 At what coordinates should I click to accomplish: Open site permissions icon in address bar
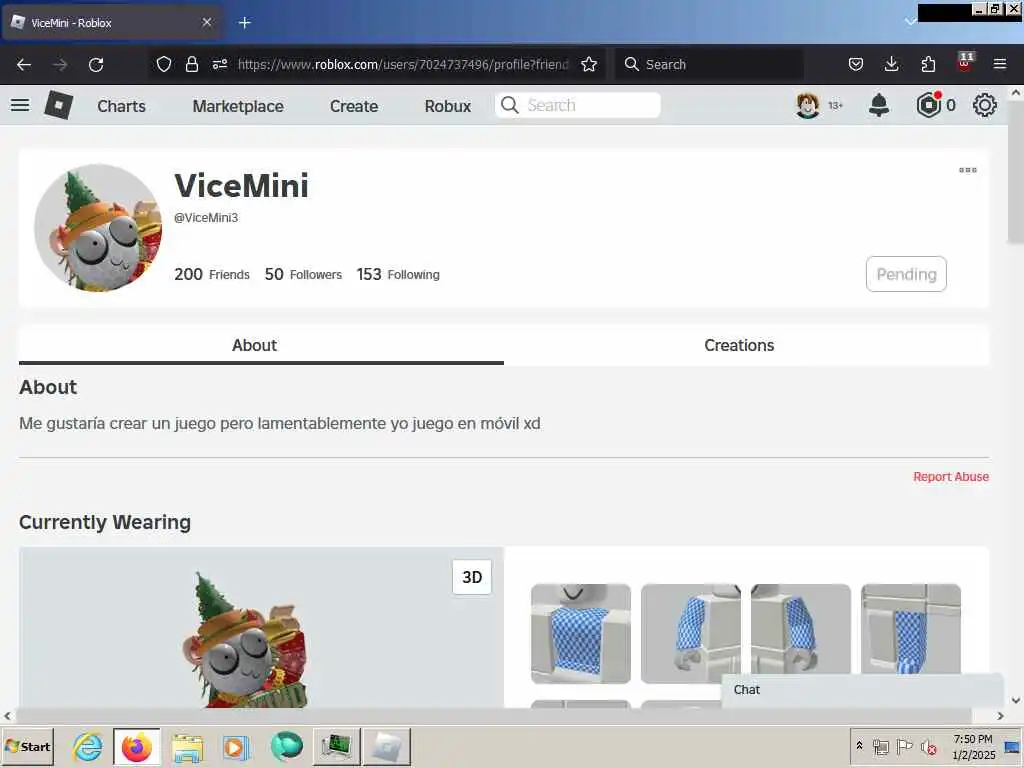click(220, 64)
